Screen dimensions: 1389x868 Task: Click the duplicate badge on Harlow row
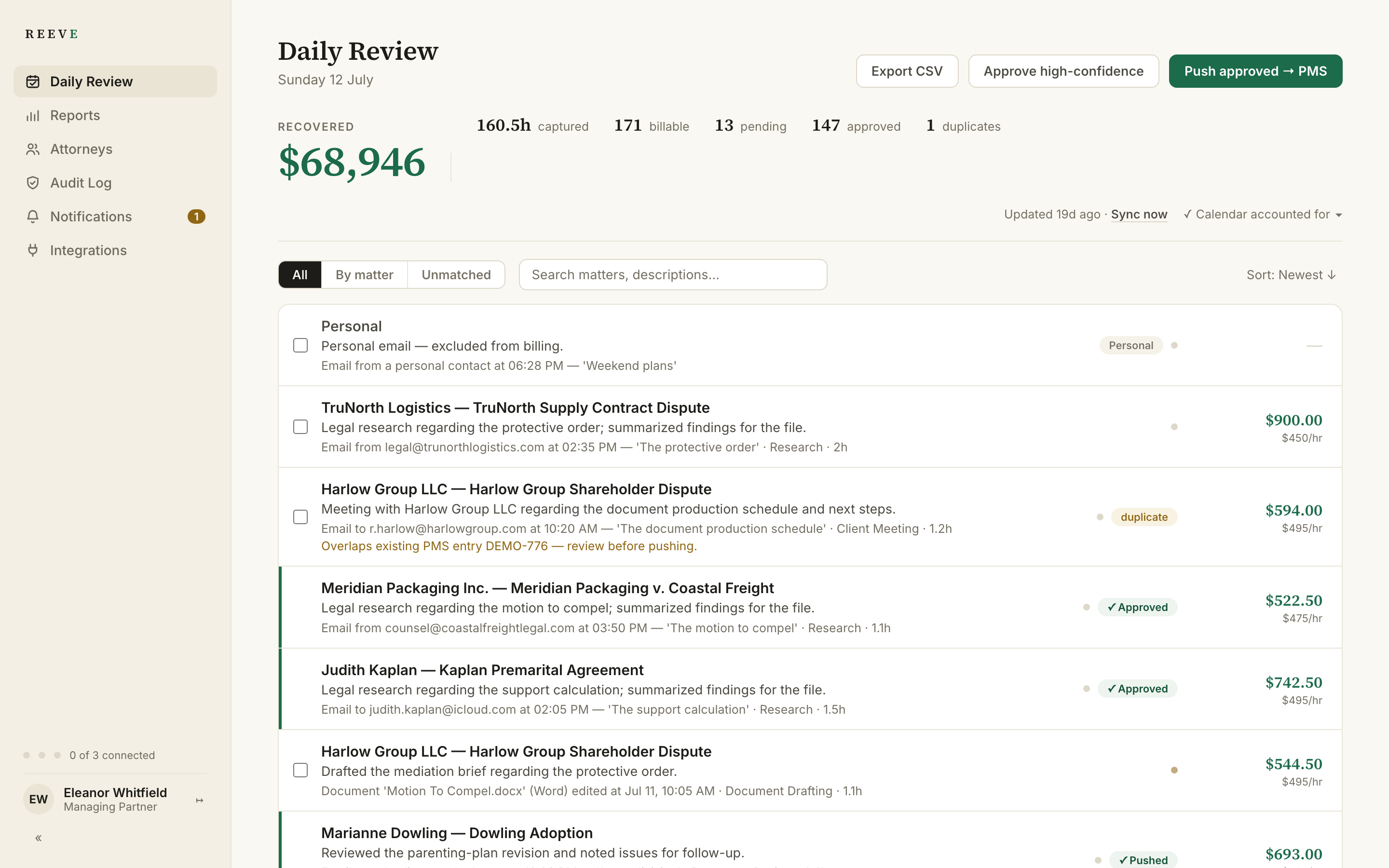1144,516
